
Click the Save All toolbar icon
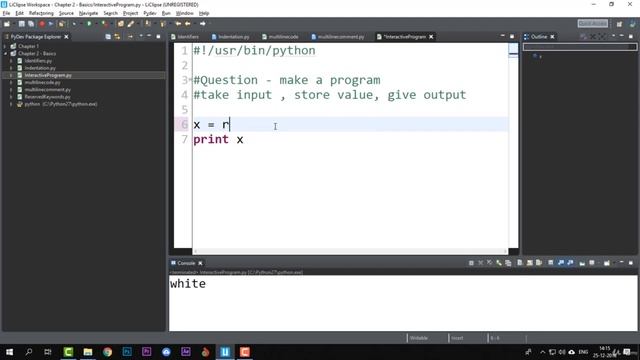31,24
